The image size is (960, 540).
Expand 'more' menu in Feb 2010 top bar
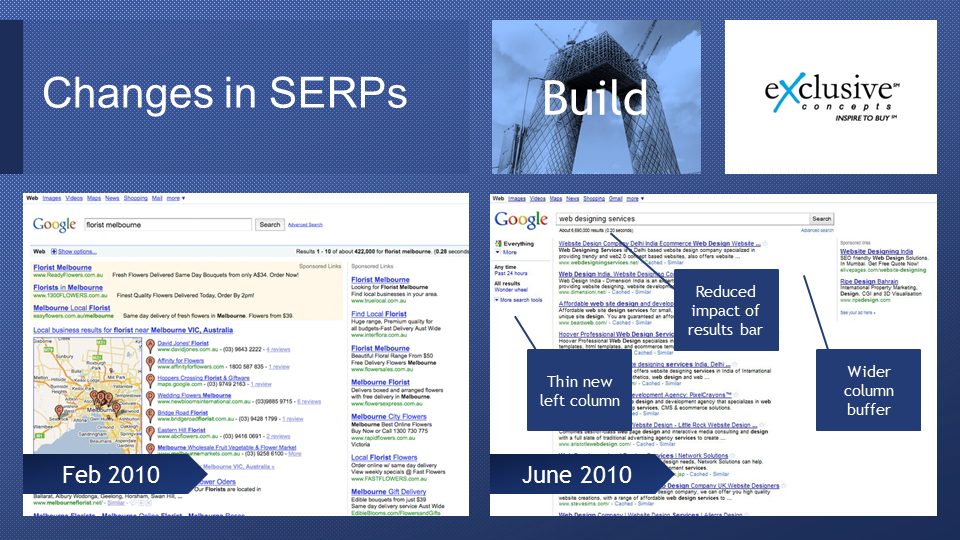click(x=176, y=198)
